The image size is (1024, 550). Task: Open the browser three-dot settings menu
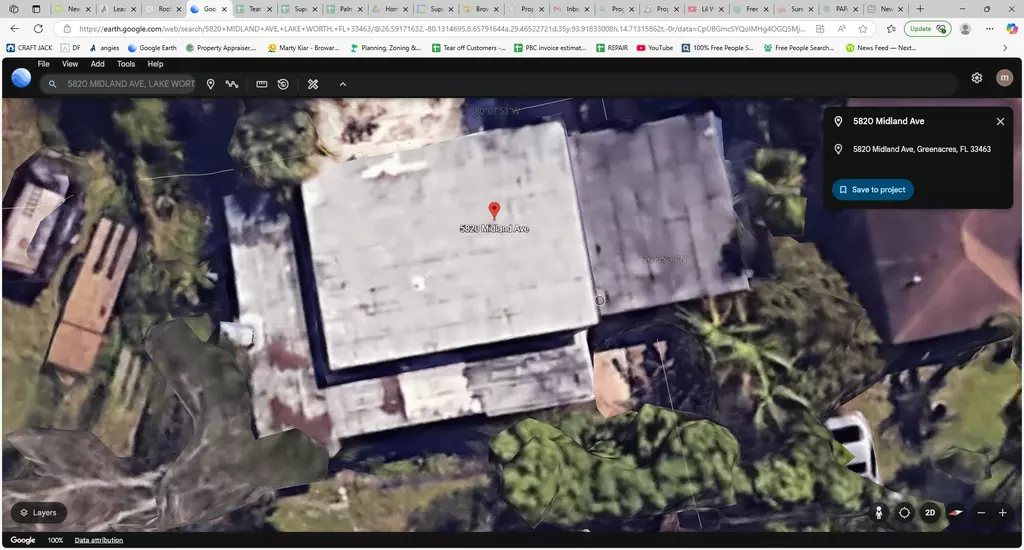click(989, 29)
